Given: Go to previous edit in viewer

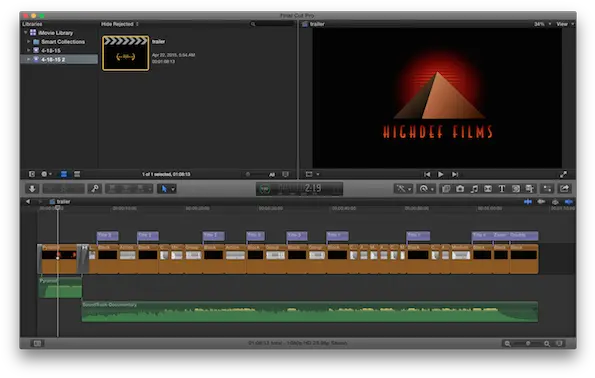Looking at the screenshot, I should [x=427, y=174].
